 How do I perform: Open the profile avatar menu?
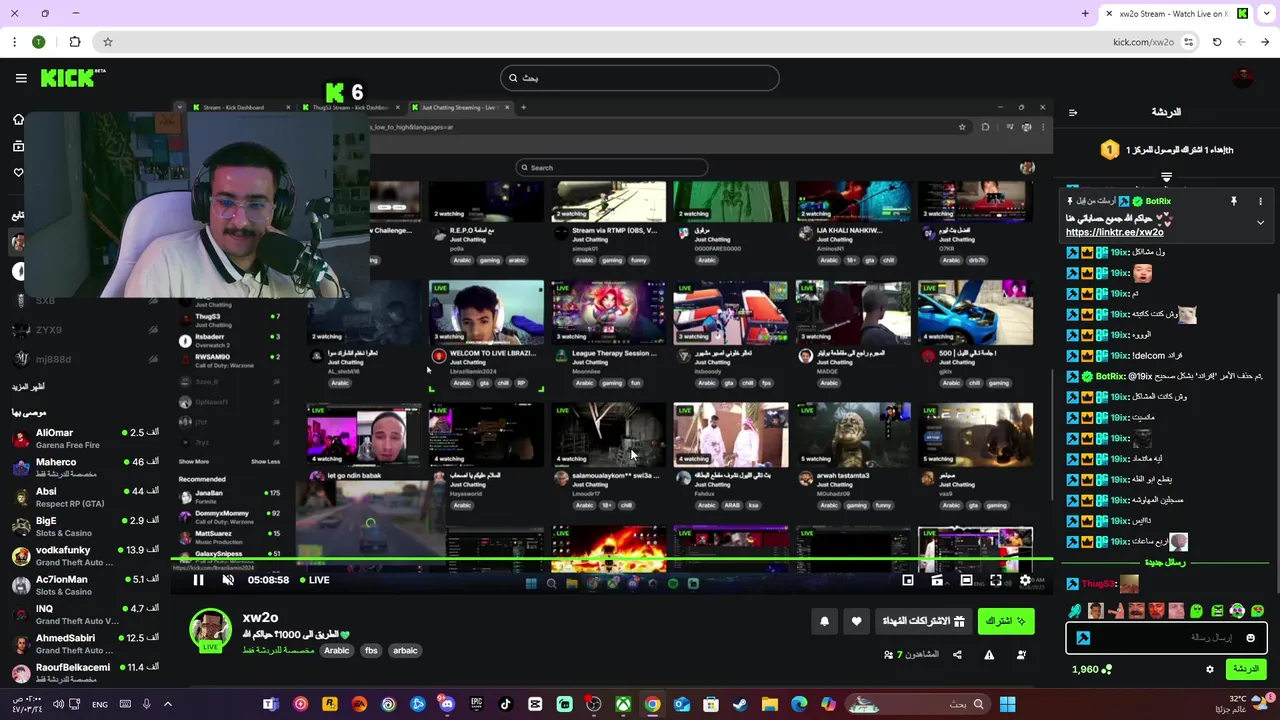(x=1243, y=78)
